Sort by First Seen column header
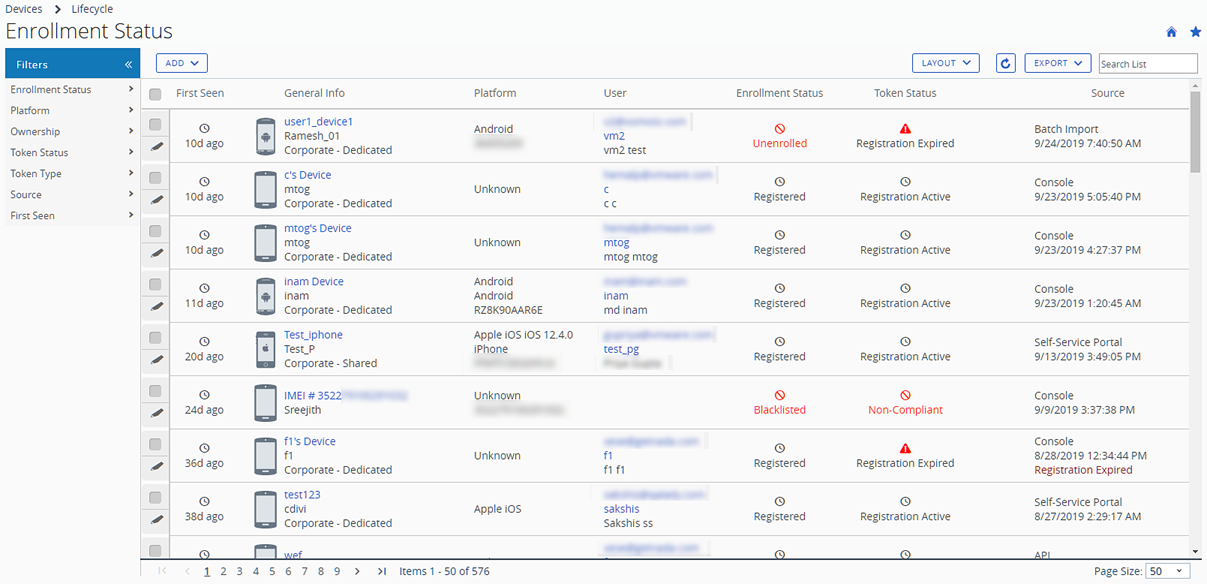The height and width of the screenshot is (584, 1207). point(200,93)
